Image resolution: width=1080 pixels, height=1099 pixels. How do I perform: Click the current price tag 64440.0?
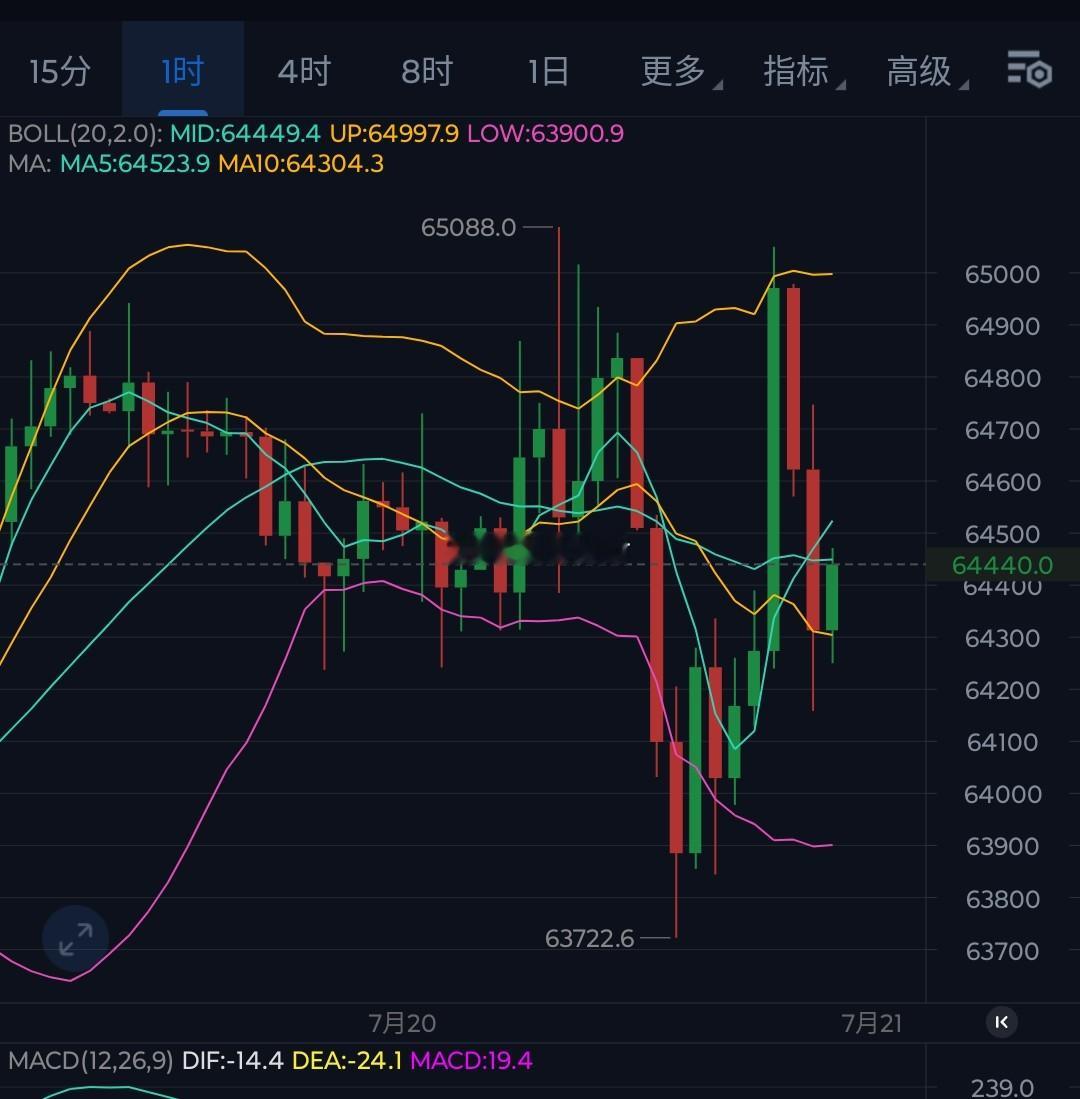click(1002, 565)
